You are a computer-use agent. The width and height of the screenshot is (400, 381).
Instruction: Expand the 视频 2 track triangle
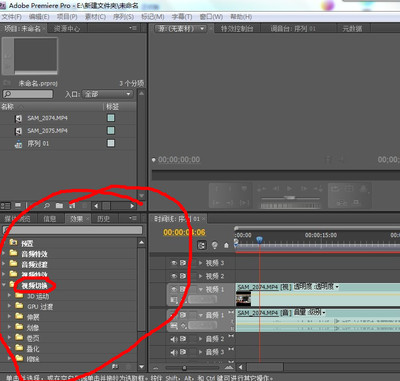coord(201,276)
